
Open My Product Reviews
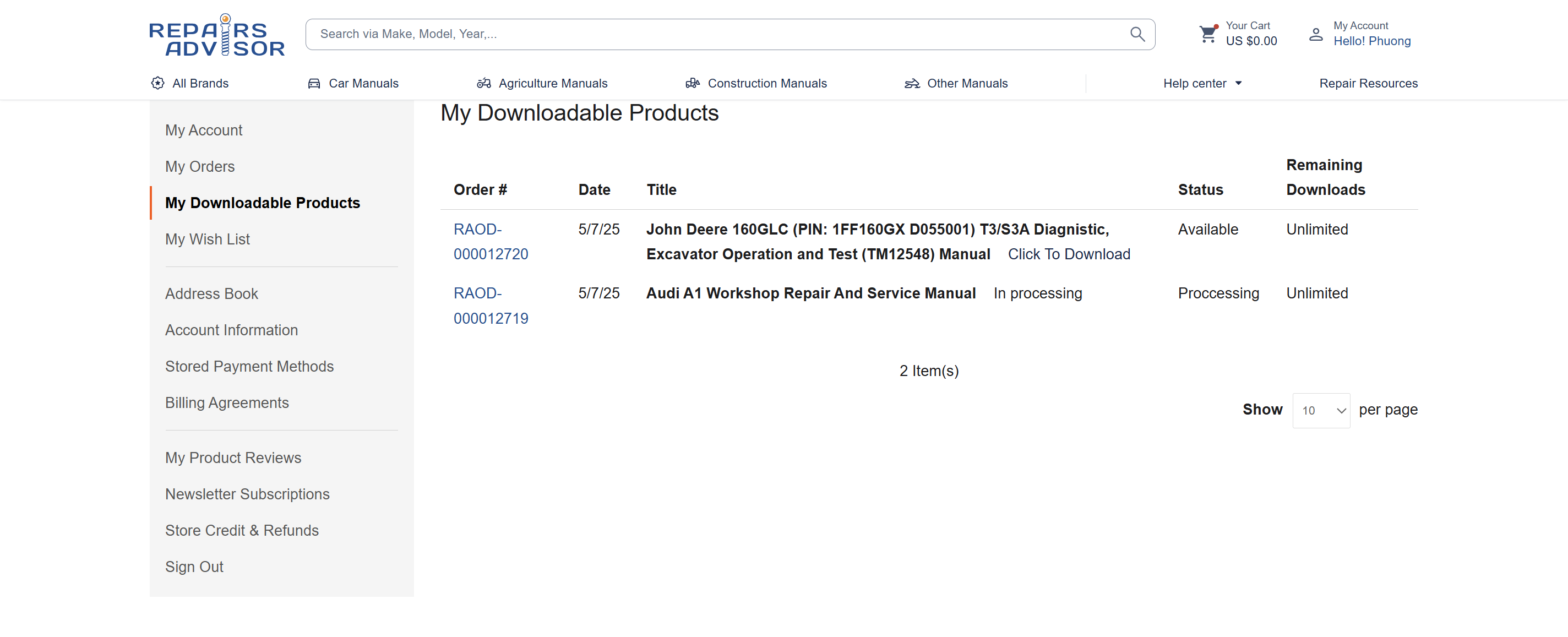coord(233,458)
